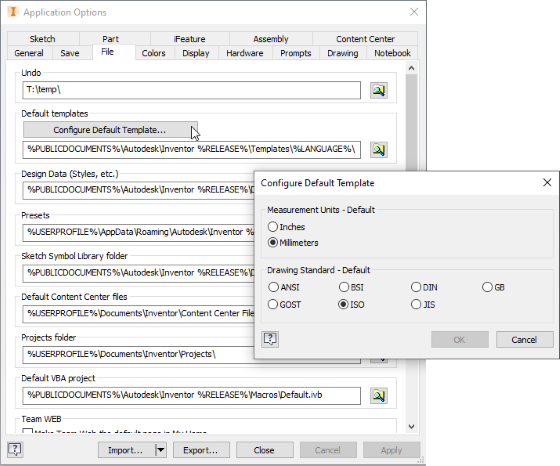Switch to the Sketch tab
Image resolution: width=560 pixels, height=466 pixels.
pos(42,39)
